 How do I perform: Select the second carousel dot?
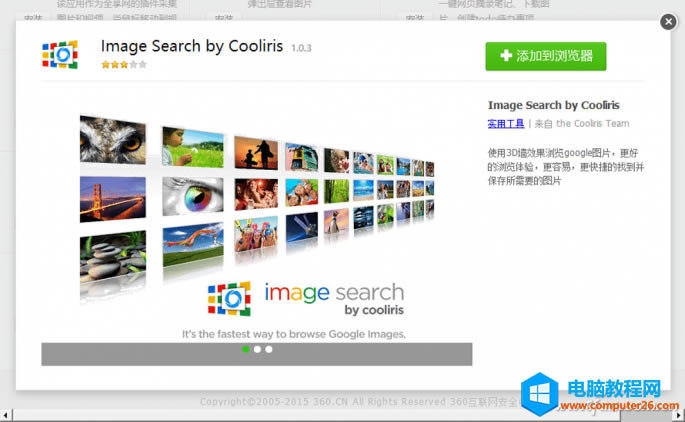coord(257,349)
